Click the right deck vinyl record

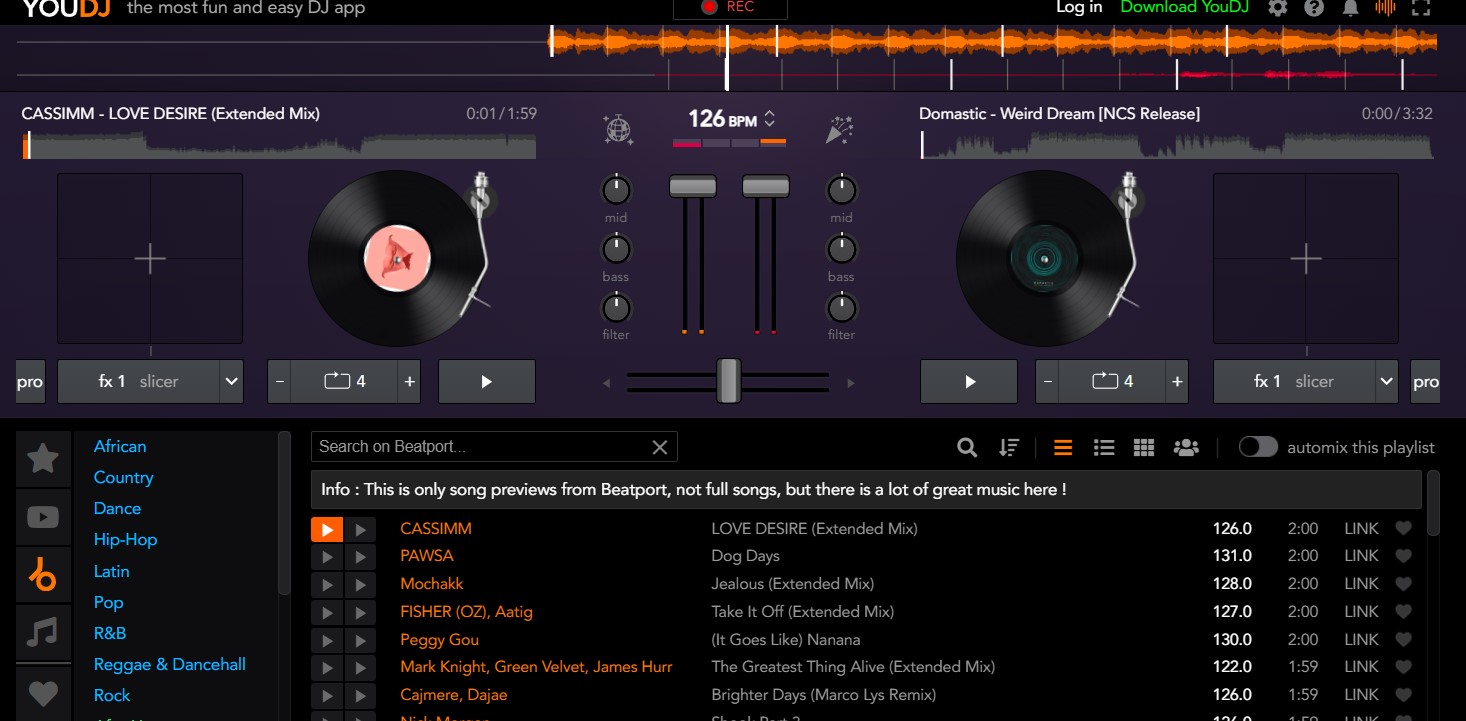tap(1045, 259)
